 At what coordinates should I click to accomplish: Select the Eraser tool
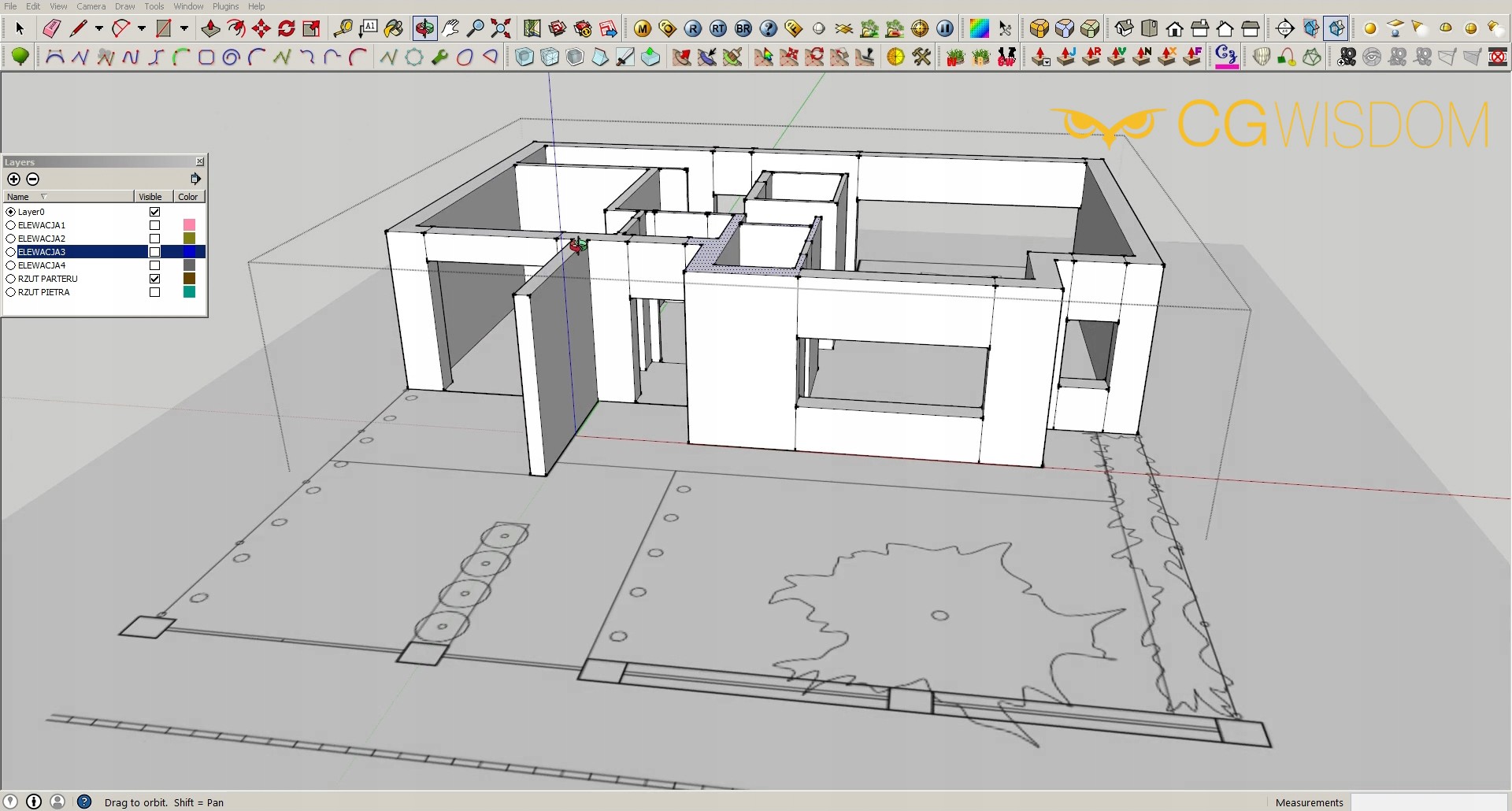[x=52, y=29]
